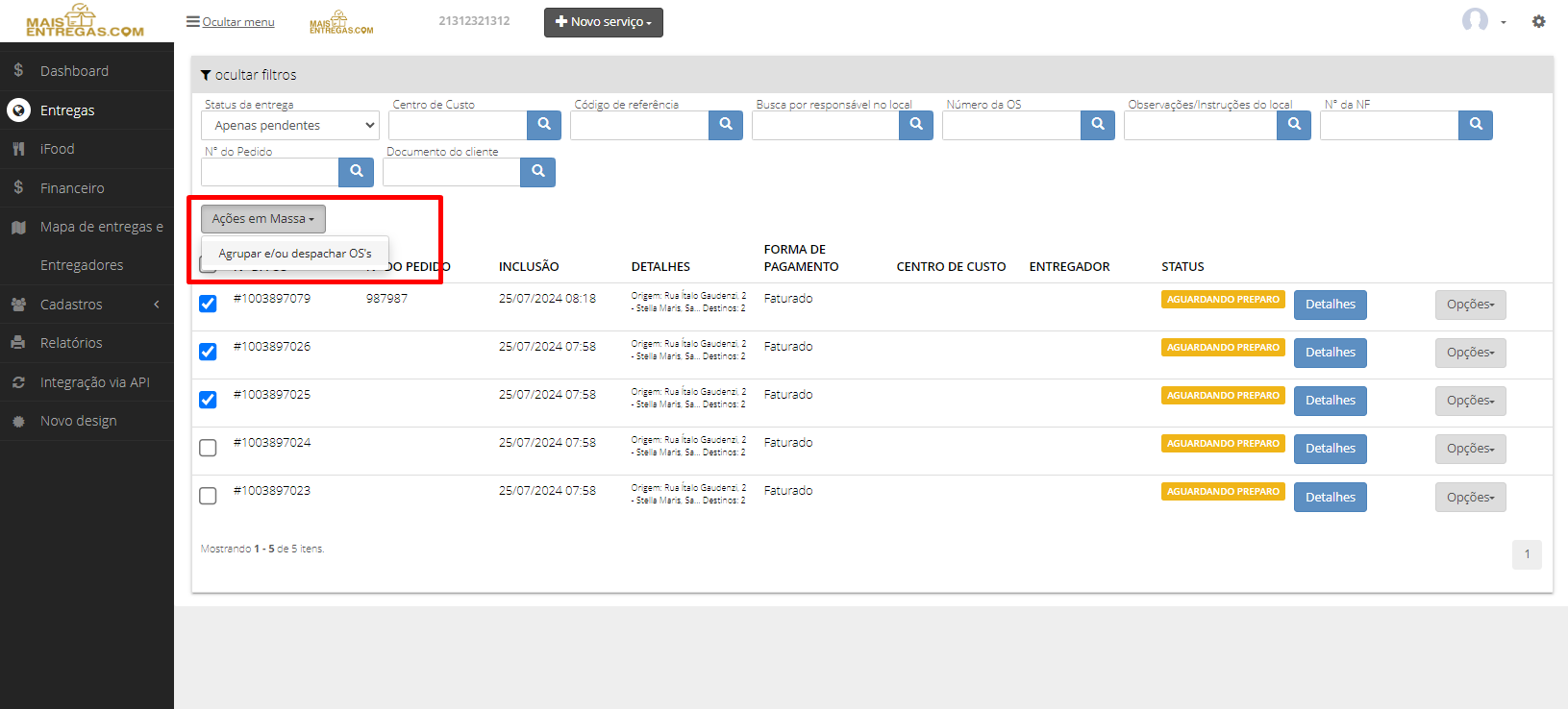The height and width of the screenshot is (709, 1568).
Task: Click the Centro de Custo input field
Action: 458,125
